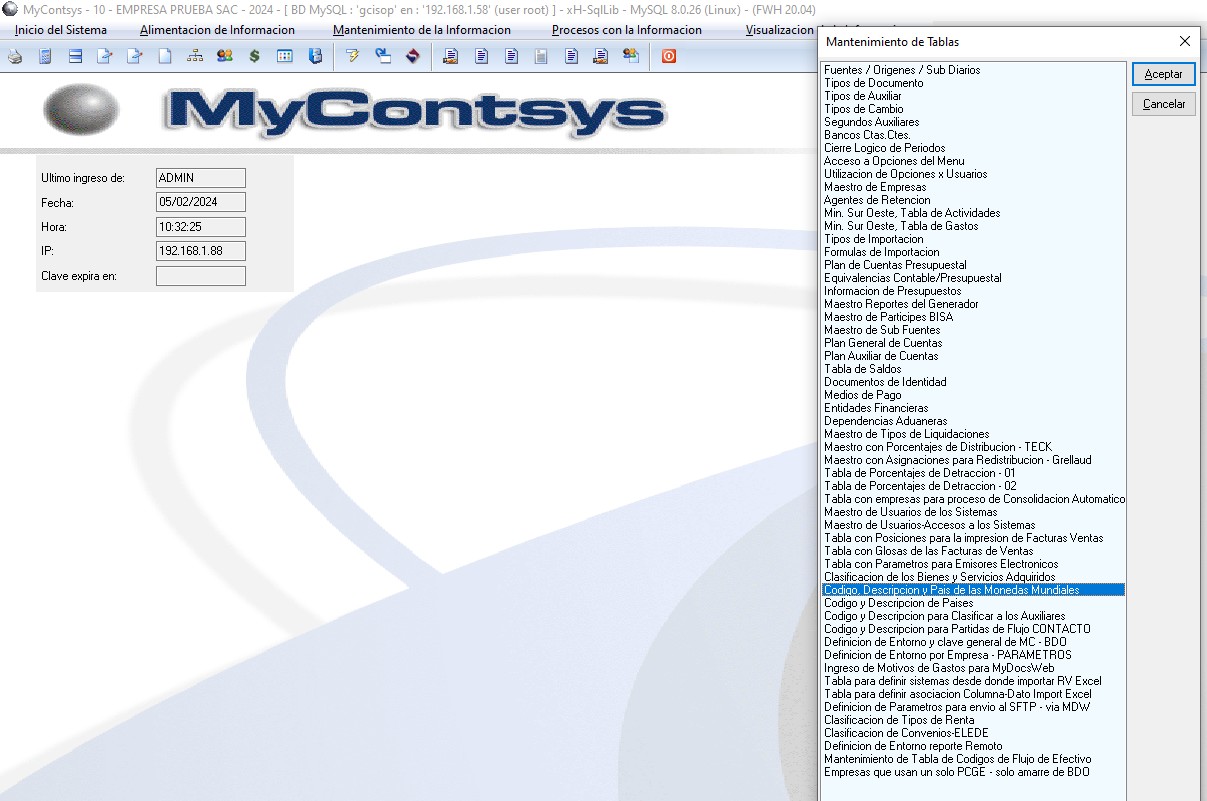Select Tipos de Cambio in the list
Screen dimensions: 1207x801
pyautogui.click(x=863, y=109)
